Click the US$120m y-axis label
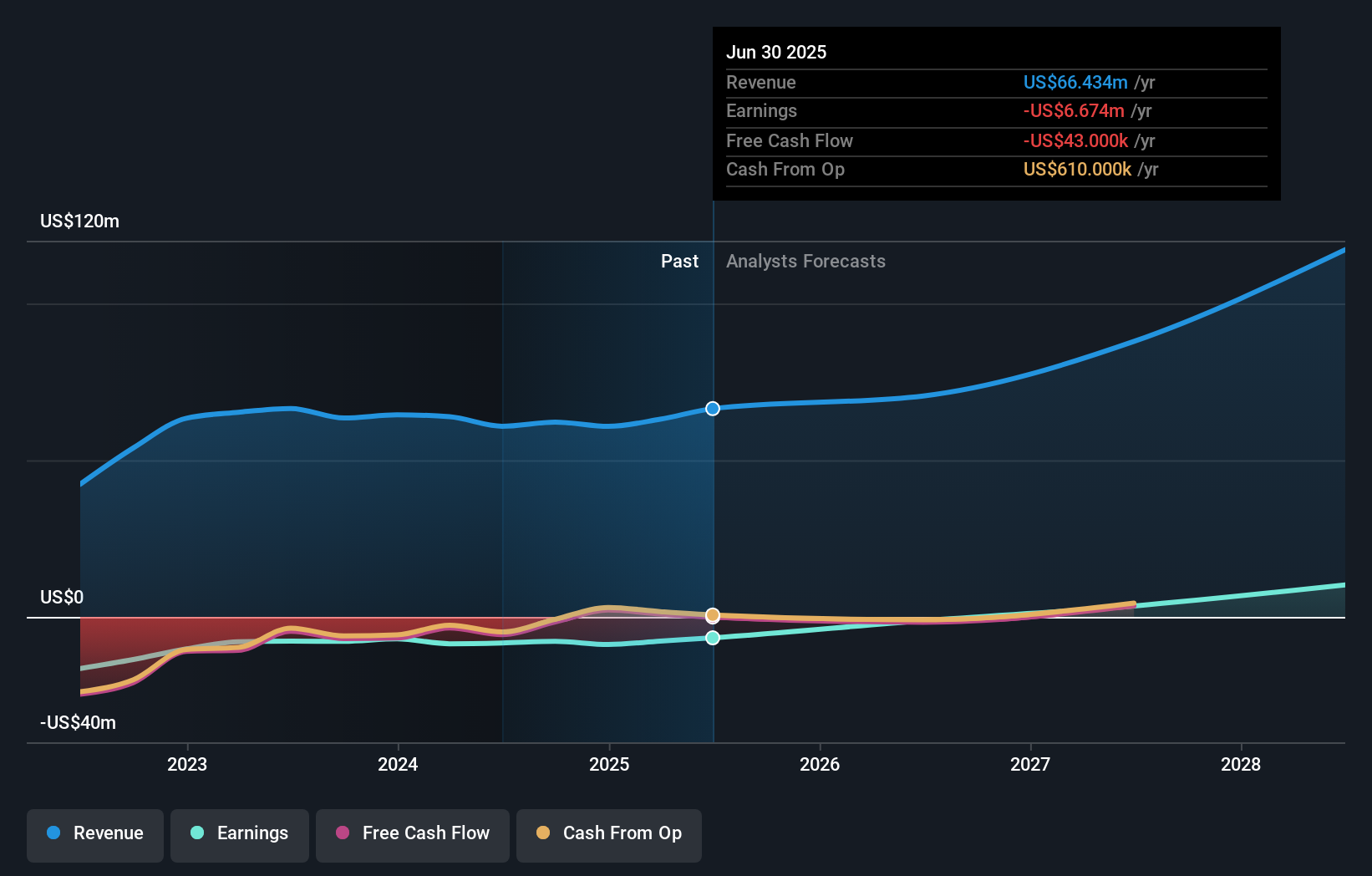 click(x=80, y=222)
